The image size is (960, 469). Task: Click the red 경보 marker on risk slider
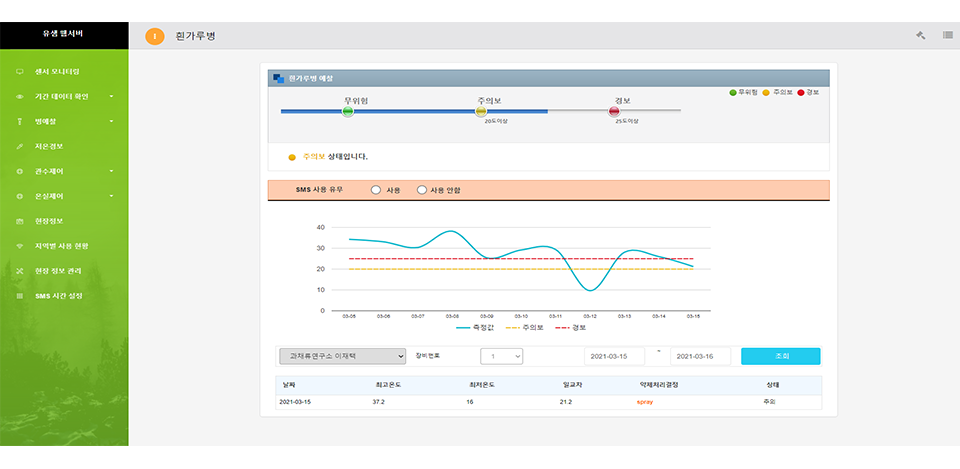tap(614, 111)
